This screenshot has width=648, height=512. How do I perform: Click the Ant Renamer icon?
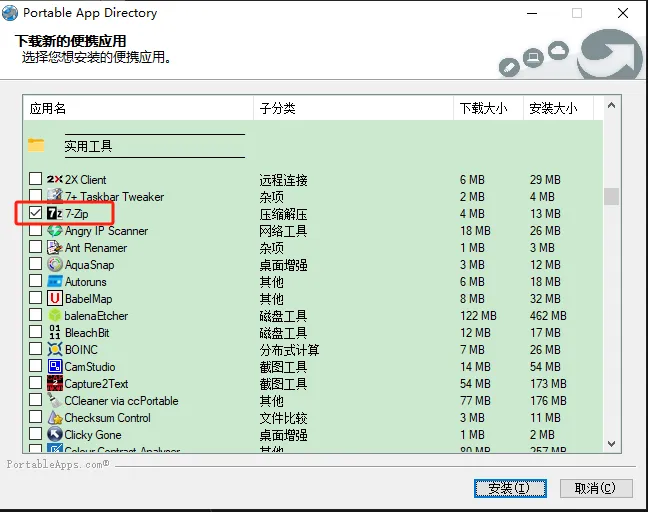55,247
